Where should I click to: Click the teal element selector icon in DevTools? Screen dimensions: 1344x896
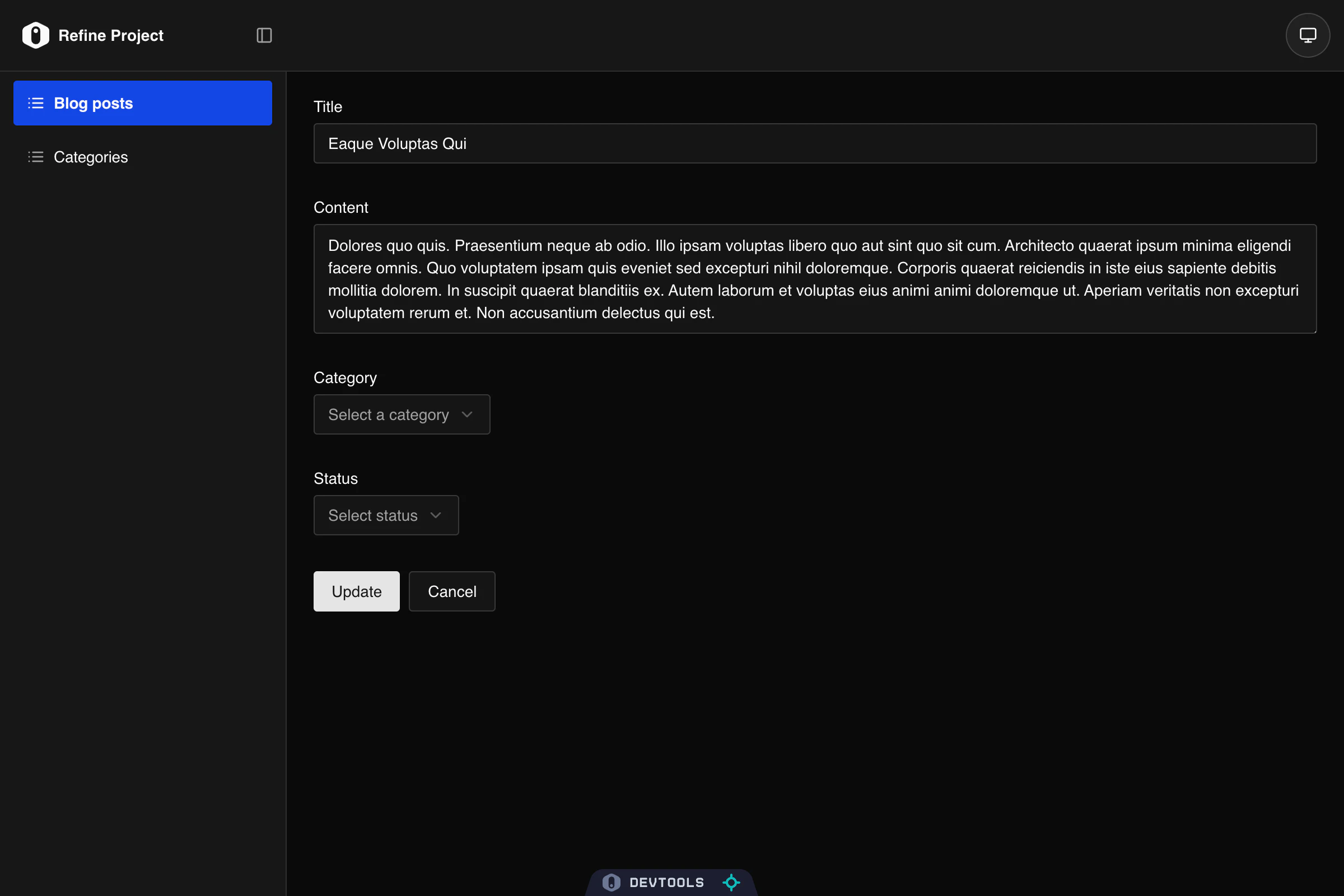click(x=731, y=883)
